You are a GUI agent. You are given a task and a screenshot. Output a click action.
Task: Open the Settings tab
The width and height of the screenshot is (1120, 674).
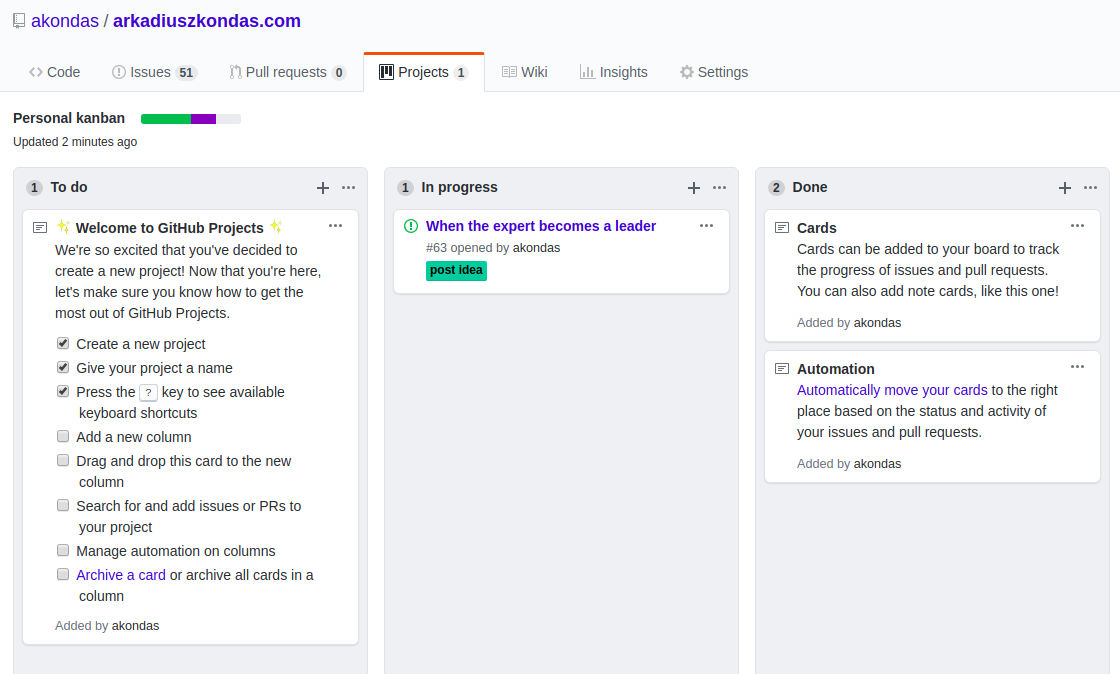tap(714, 72)
